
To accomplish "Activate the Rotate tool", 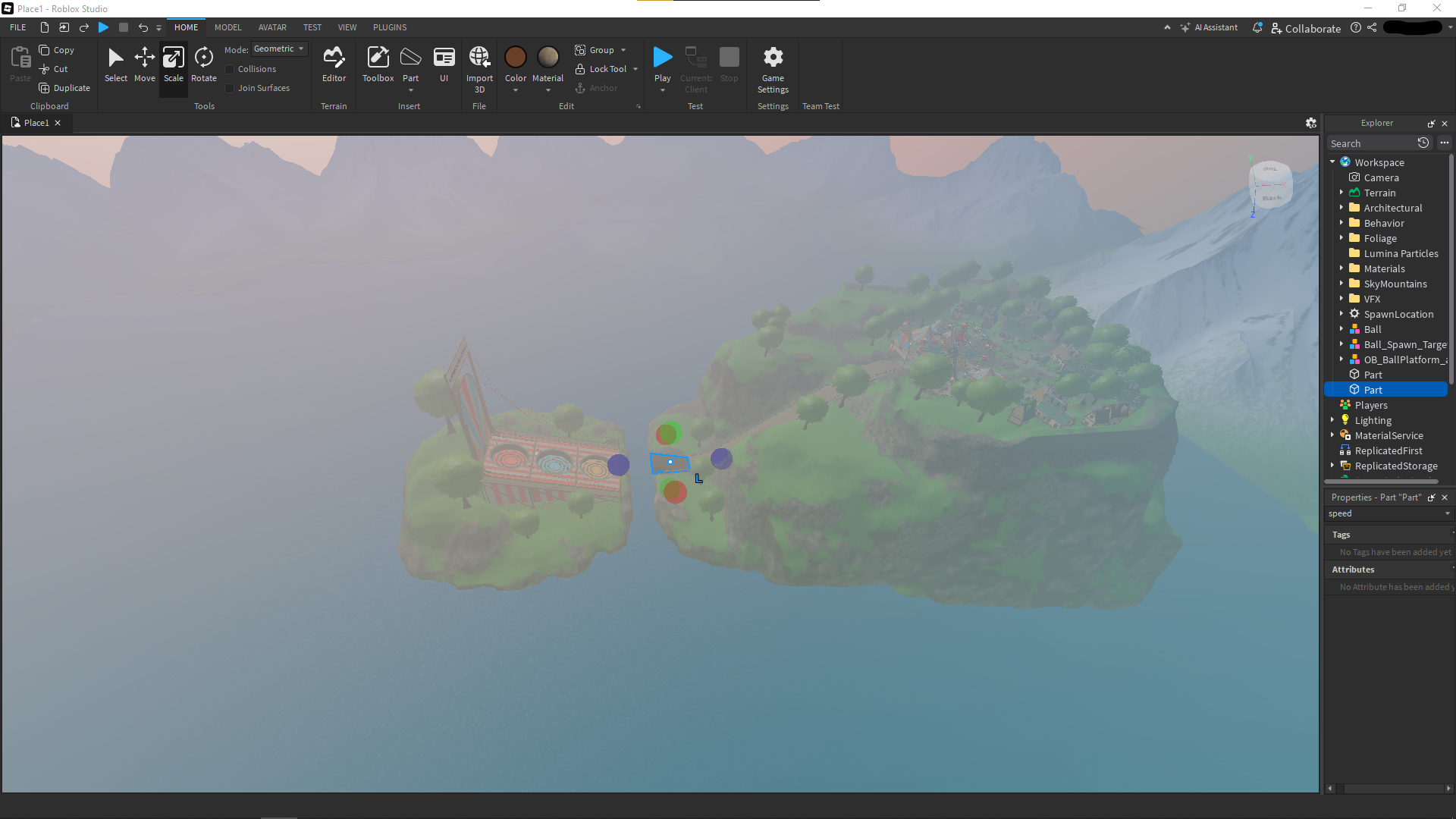I will (x=204, y=64).
